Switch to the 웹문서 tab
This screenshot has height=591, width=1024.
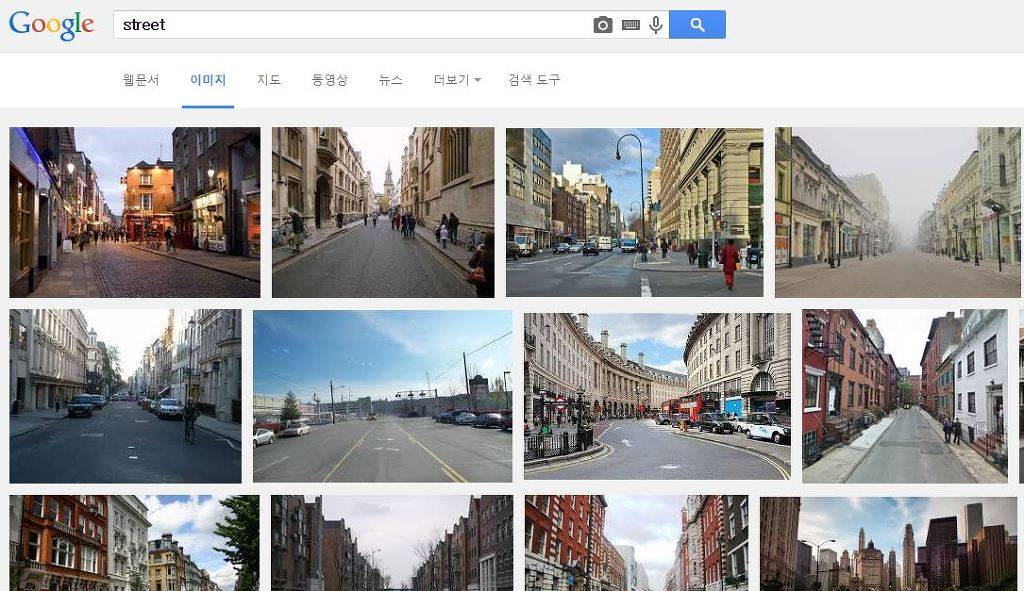(141, 80)
